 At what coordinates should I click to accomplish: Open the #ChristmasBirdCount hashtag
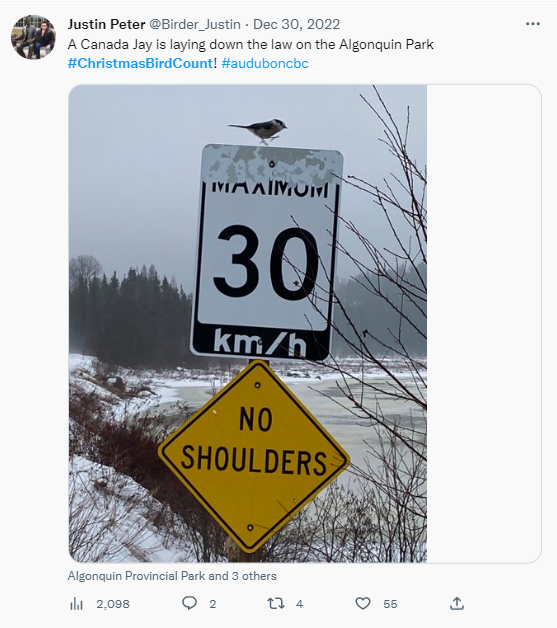[140, 63]
